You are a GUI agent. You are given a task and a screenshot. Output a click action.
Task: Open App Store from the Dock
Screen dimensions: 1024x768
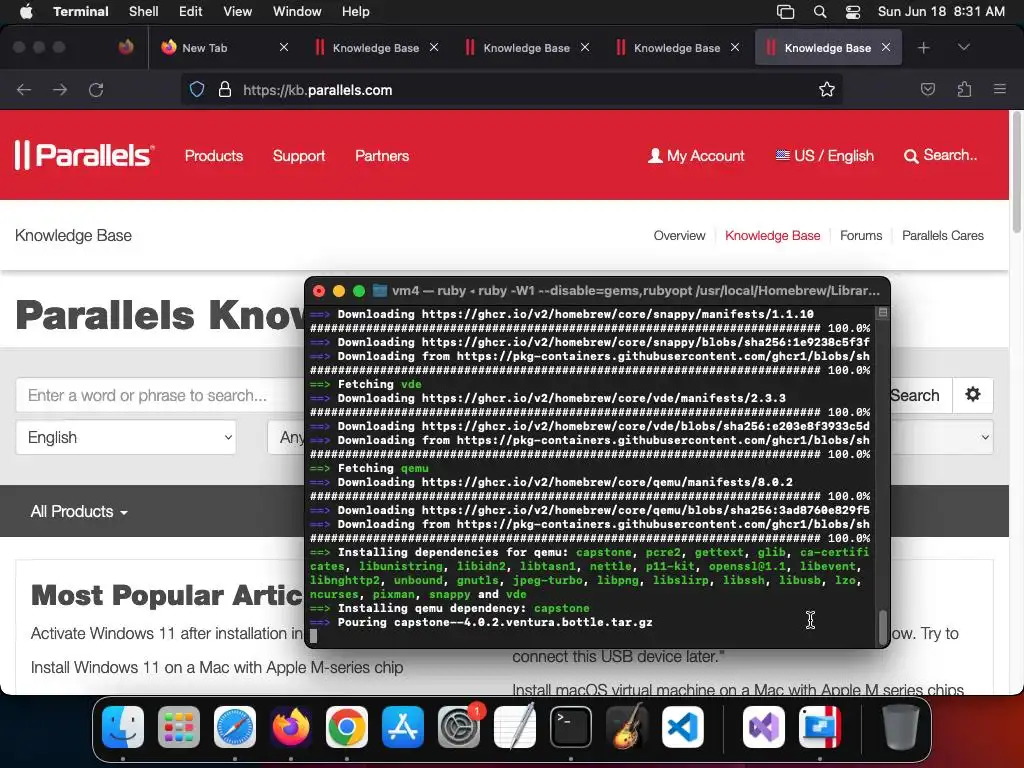[x=403, y=726]
